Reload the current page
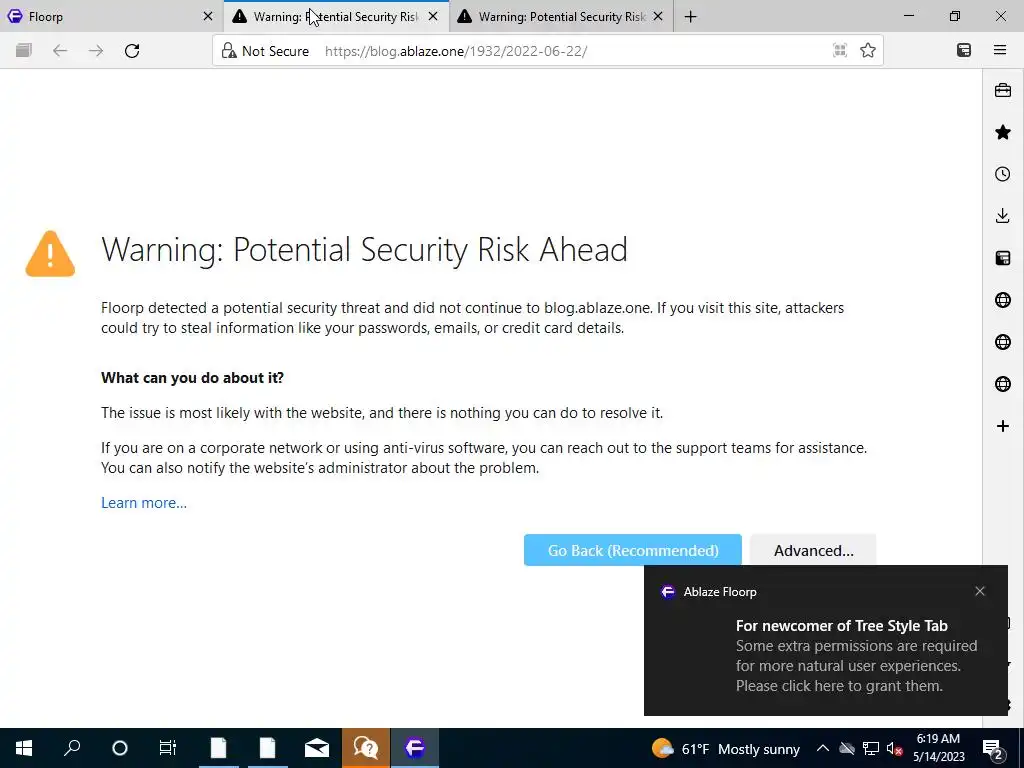 [132, 50]
